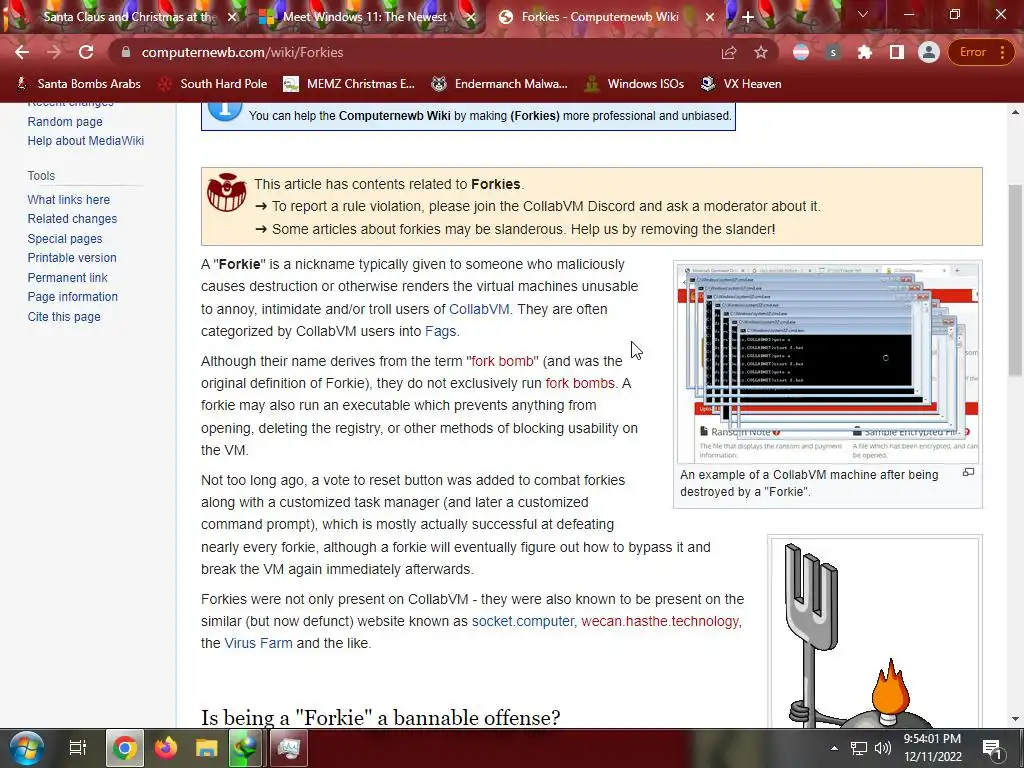Open Firefox from the taskbar

[x=166, y=748]
